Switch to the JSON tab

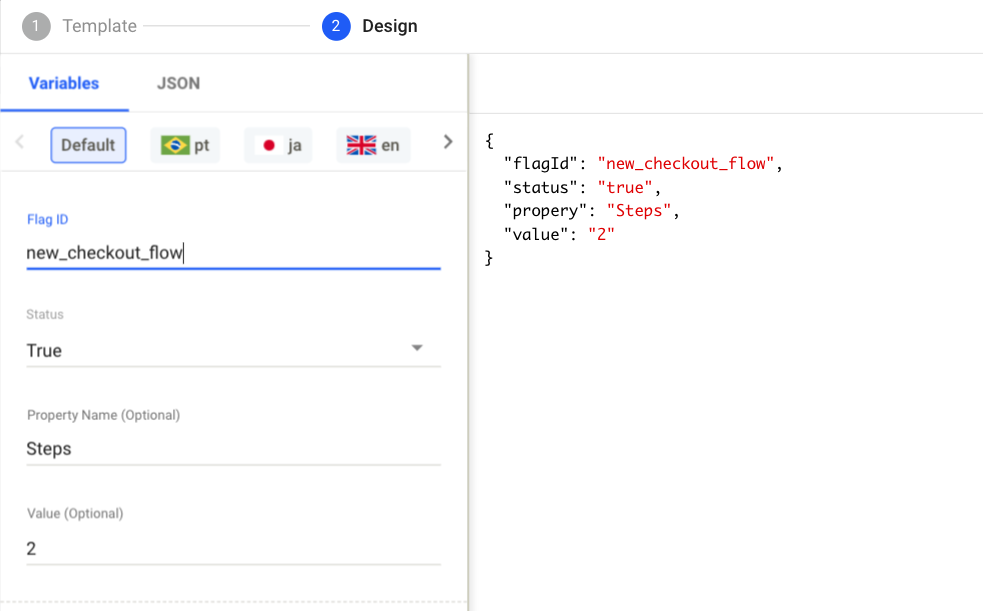pyautogui.click(x=177, y=83)
